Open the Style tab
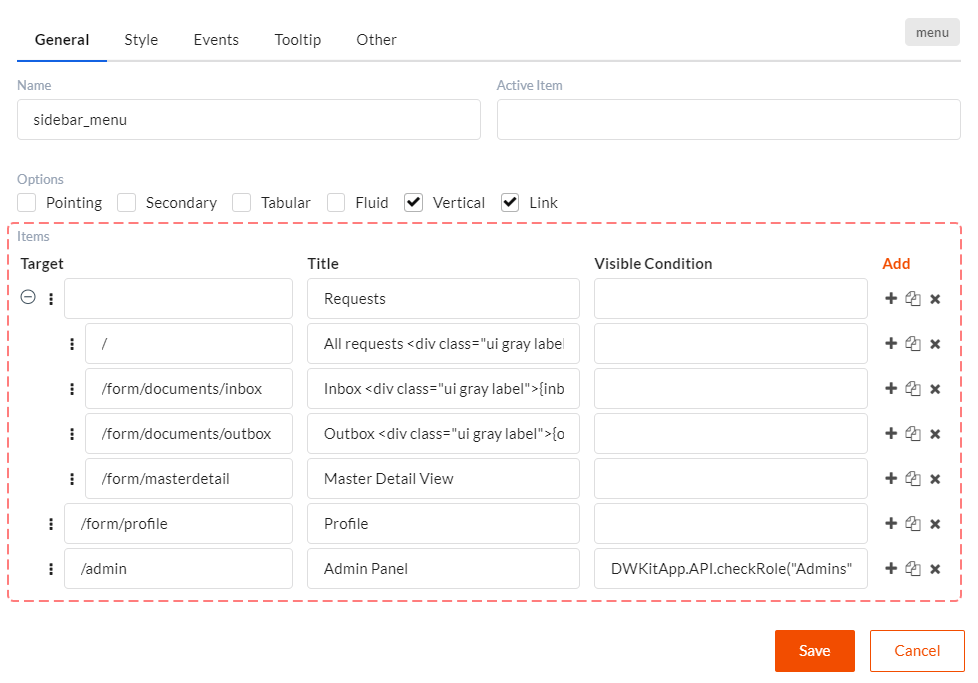The width and height of the screenshot is (978, 683). pos(141,40)
